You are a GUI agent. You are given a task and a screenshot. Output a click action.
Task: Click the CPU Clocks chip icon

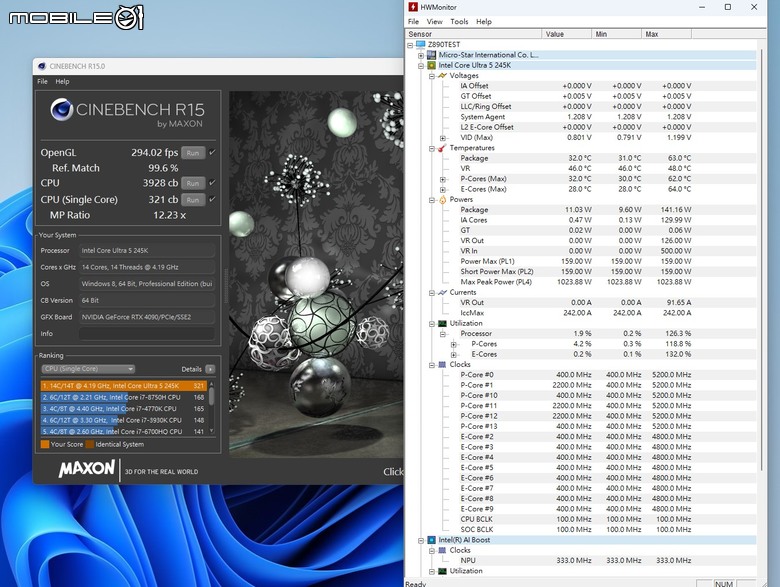442,365
